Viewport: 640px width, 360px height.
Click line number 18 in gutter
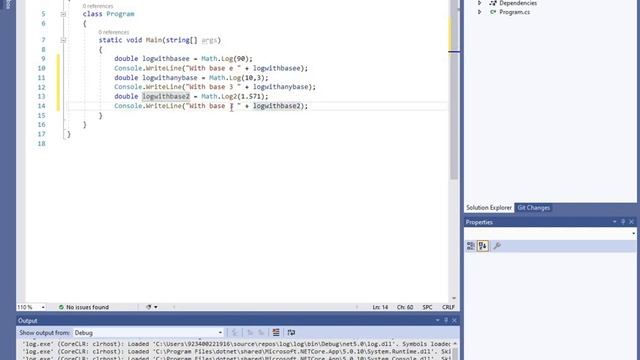(41, 144)
